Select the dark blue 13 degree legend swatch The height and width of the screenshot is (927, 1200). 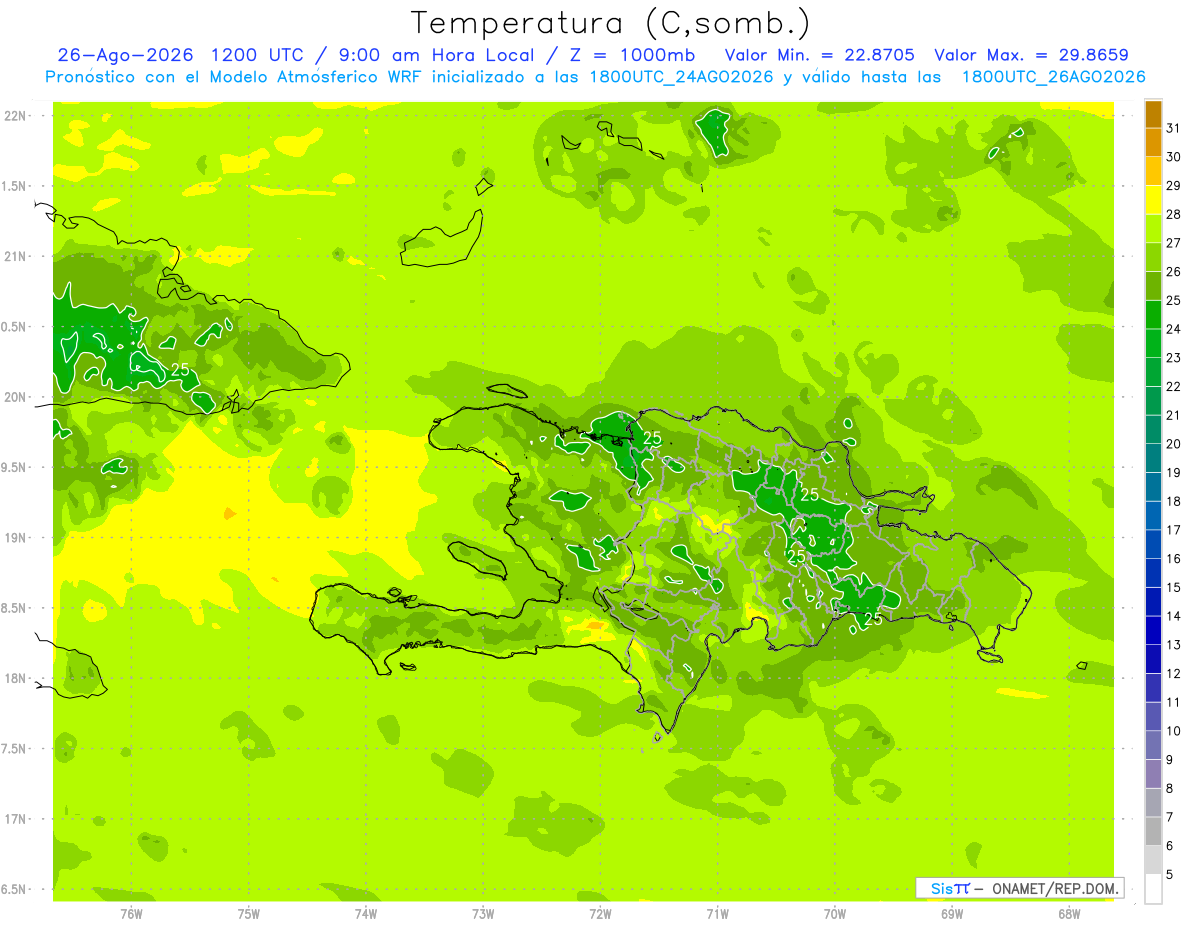click(x=1153, y=630)
